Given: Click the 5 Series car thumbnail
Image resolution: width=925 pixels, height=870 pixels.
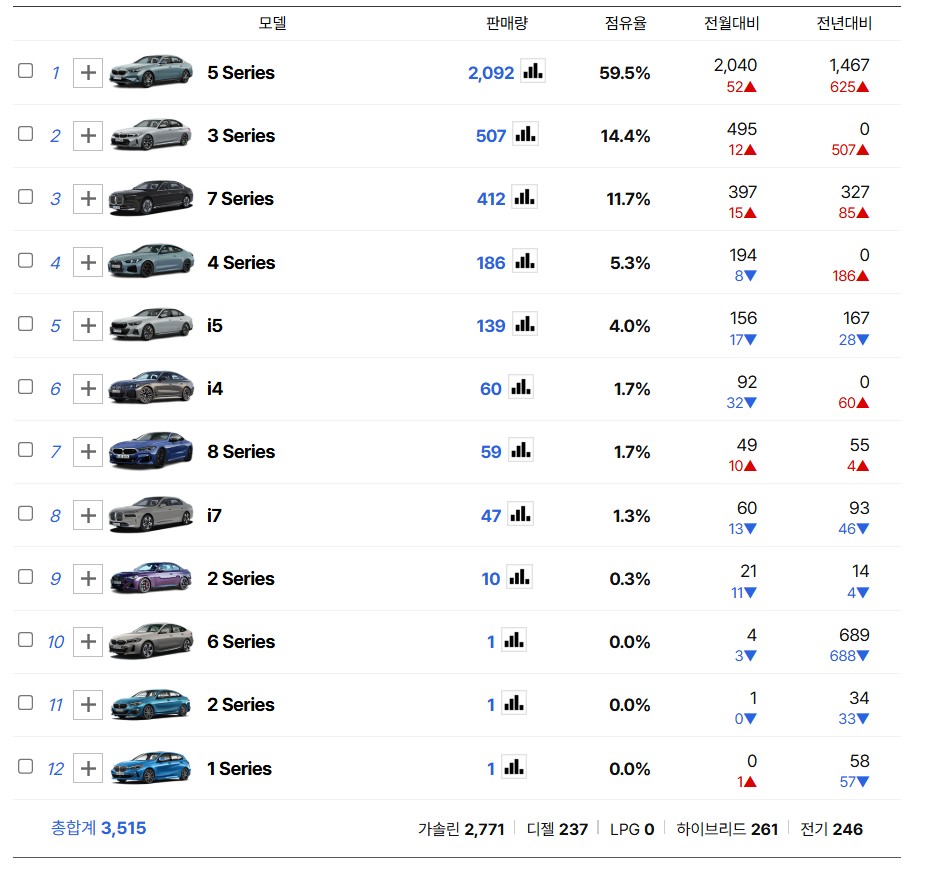Looking at the screenshot, I should pos(151,71).
